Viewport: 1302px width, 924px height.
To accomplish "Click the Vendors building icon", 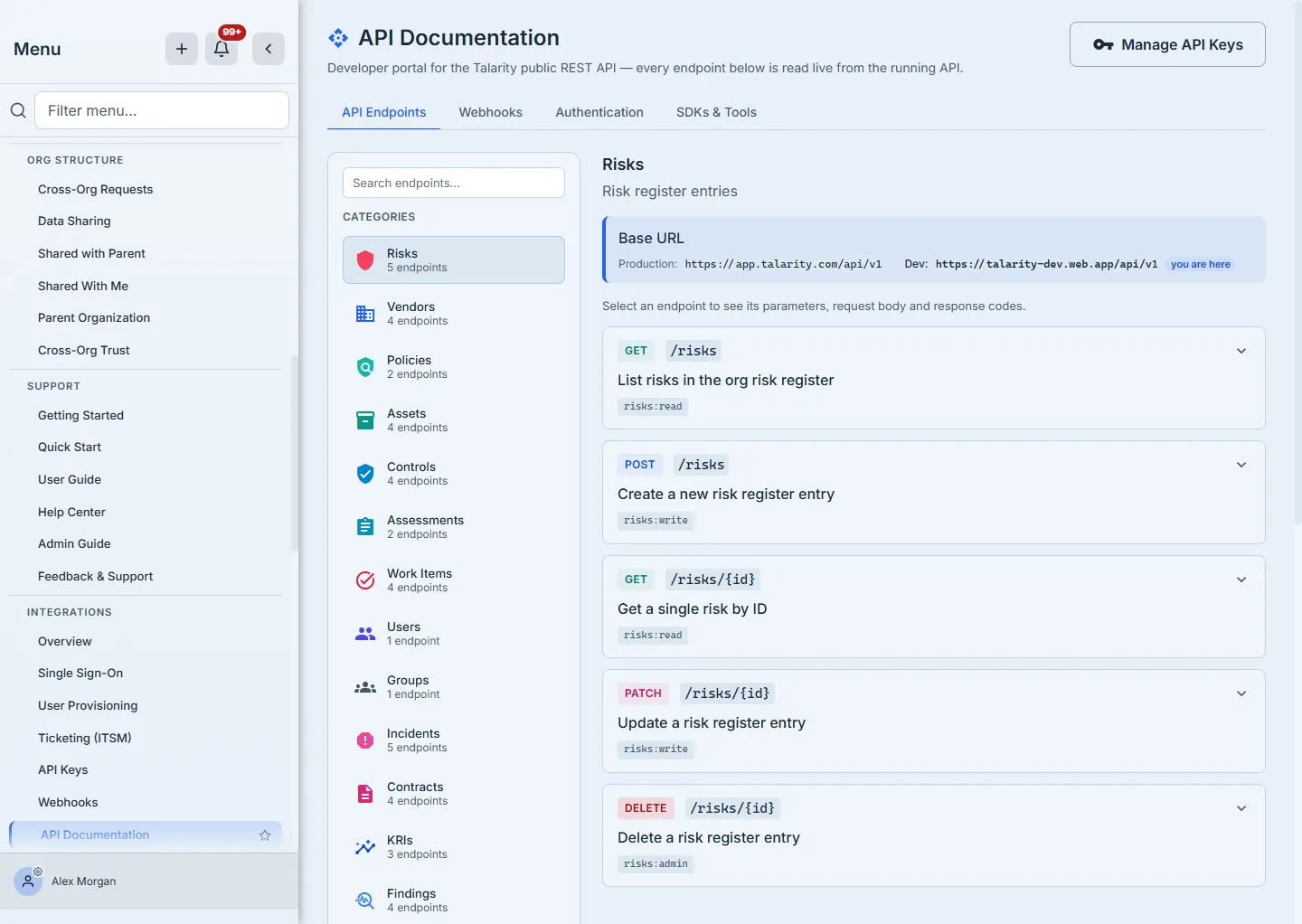I will pos(365,314).
